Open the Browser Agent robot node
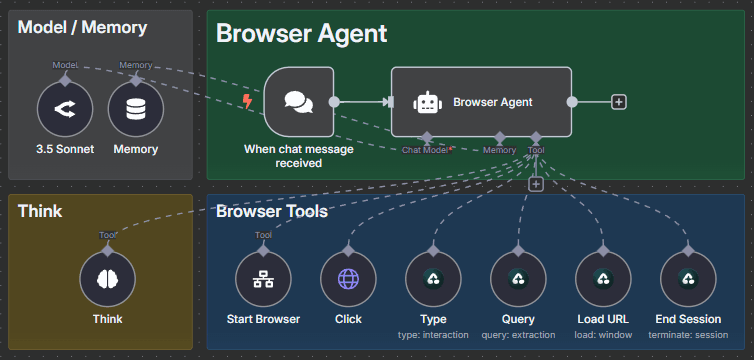 (481, 102)
